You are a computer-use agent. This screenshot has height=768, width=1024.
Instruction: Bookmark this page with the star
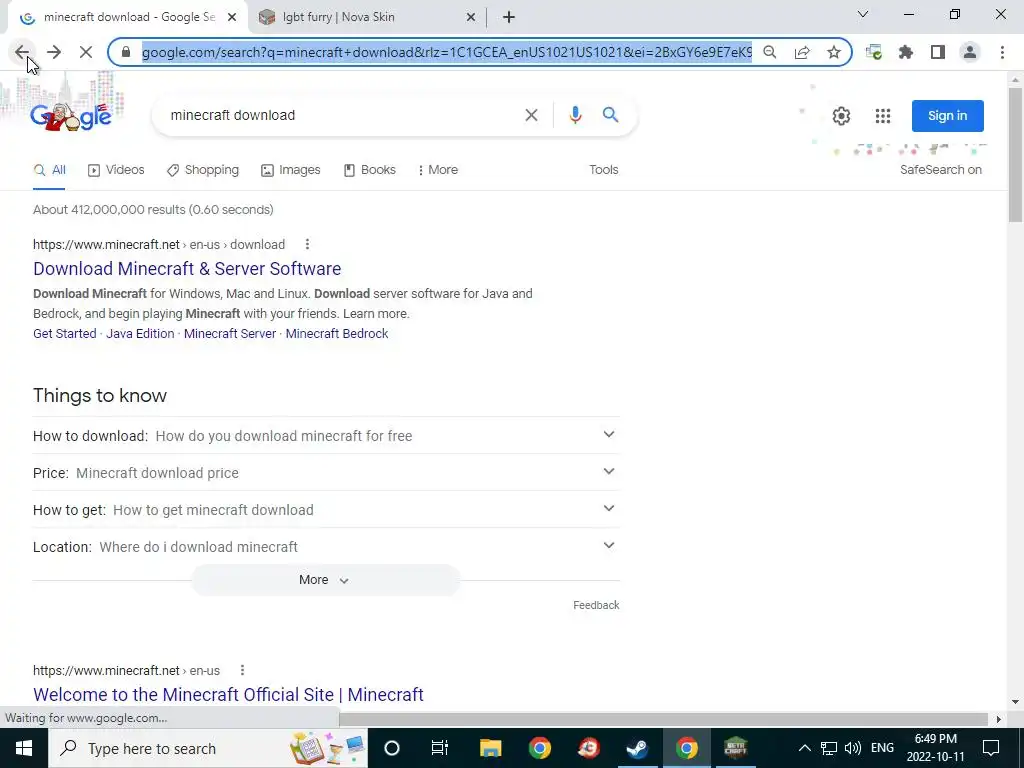coord(834,52)
